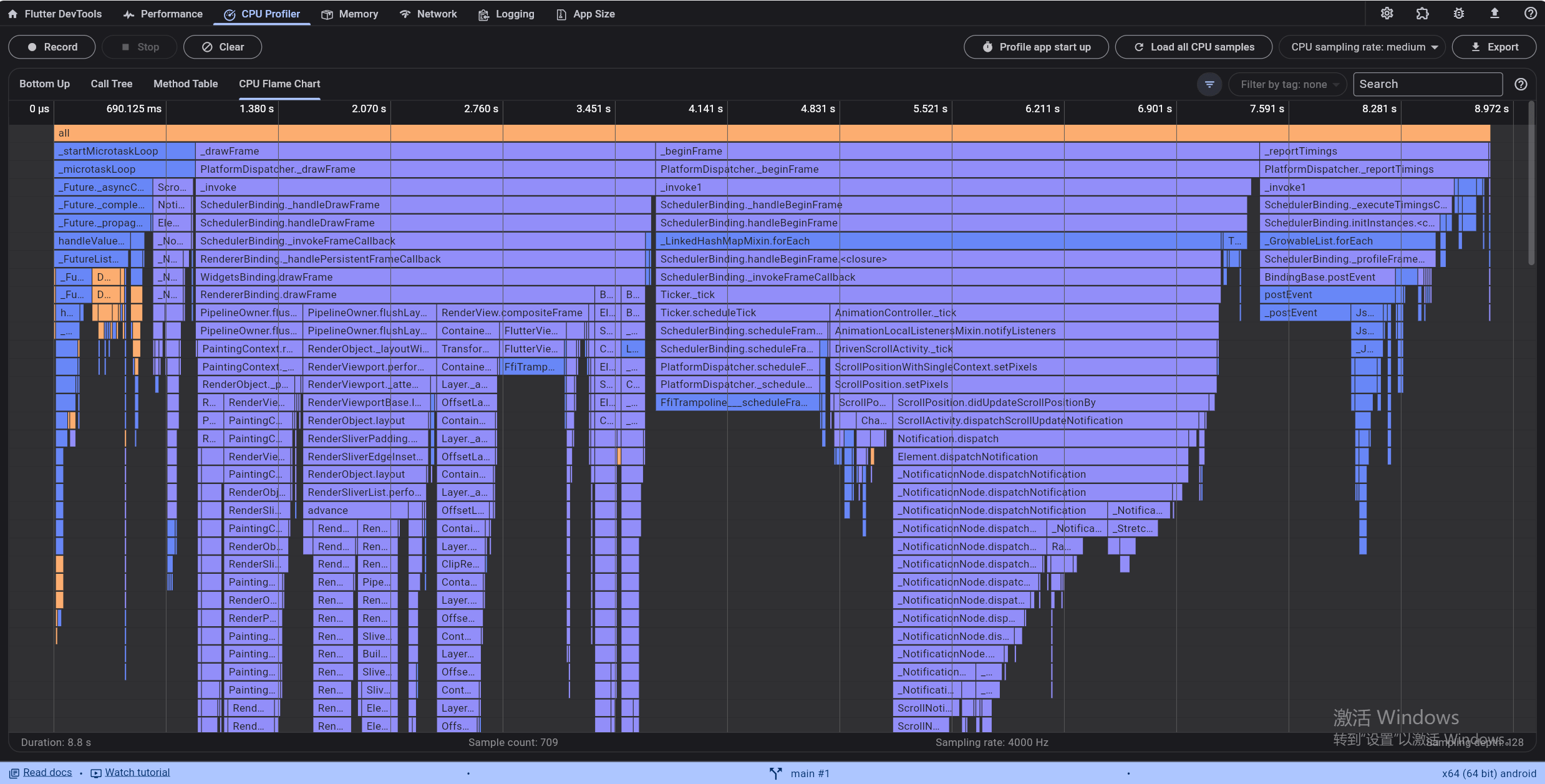
Task: Click the bug report icon
Action: click(x=1458, y=14)
